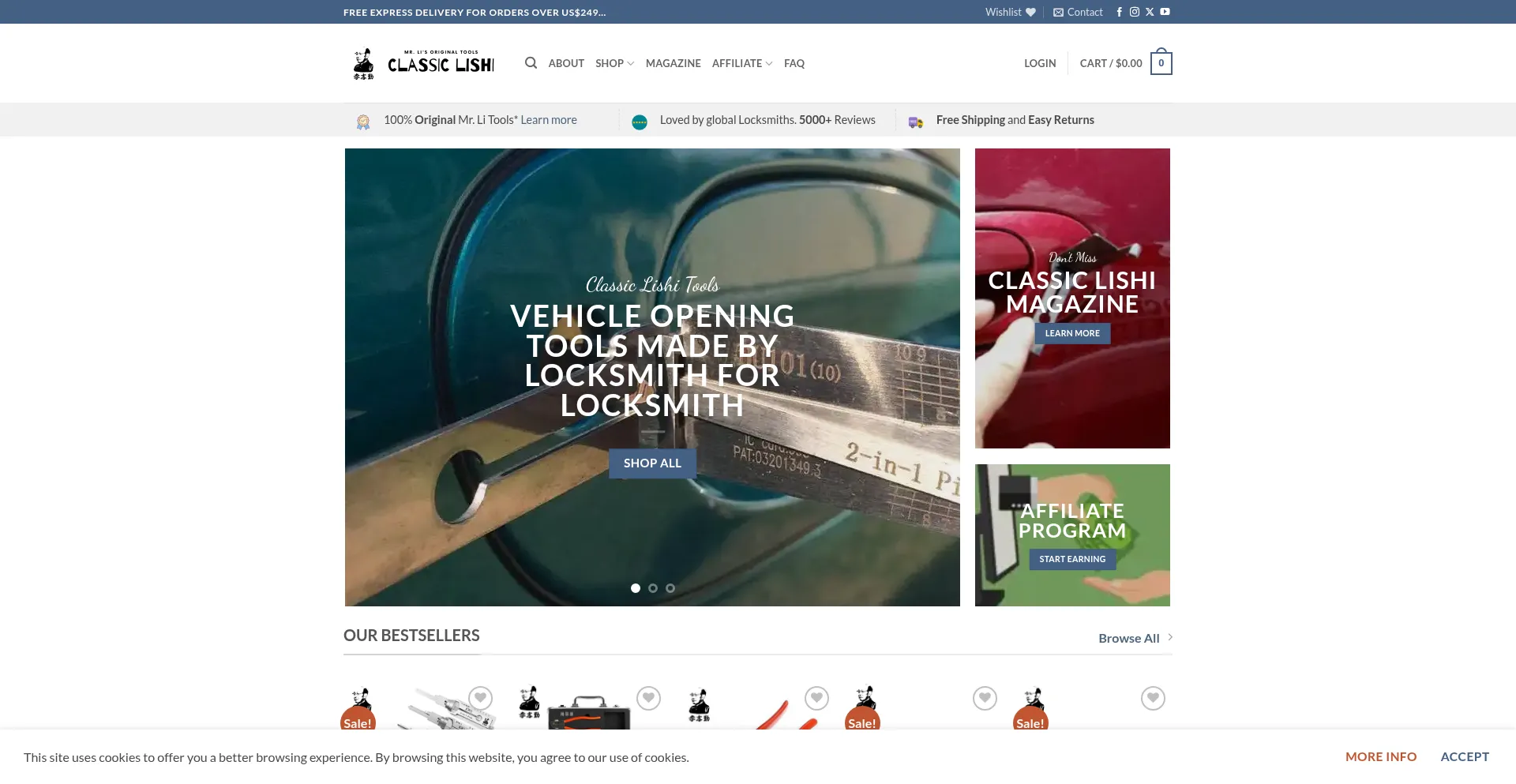Open the search magnifier icon
1516x784 pixels.
point(531,63)
